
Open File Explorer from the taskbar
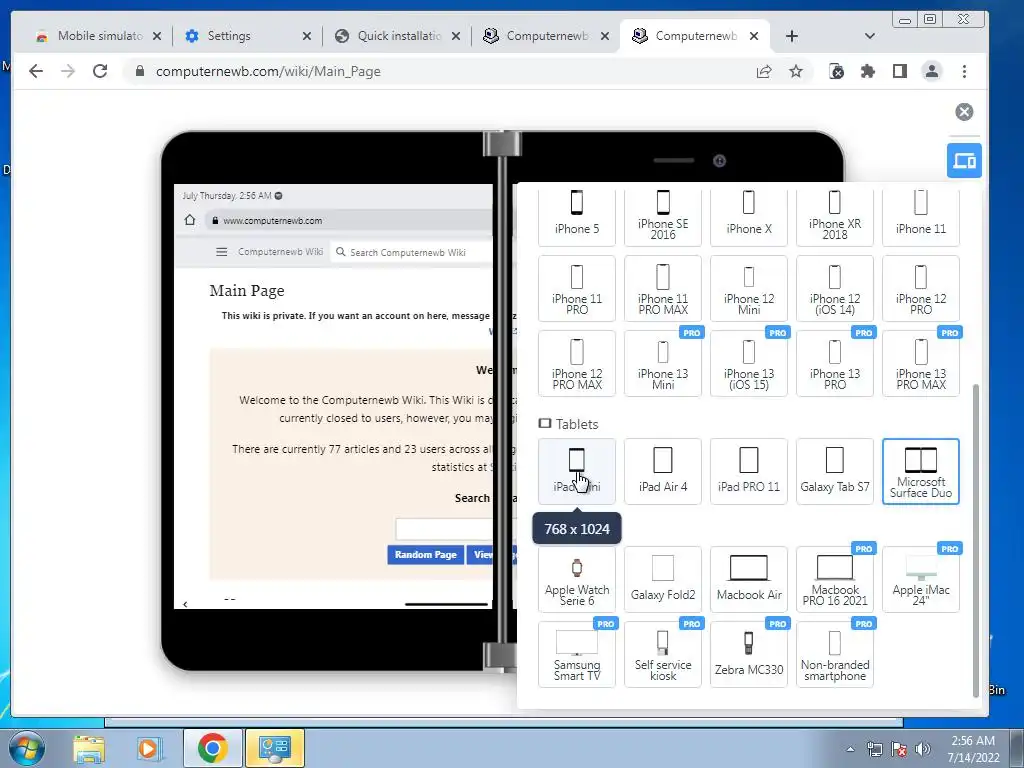click(89, 748)
